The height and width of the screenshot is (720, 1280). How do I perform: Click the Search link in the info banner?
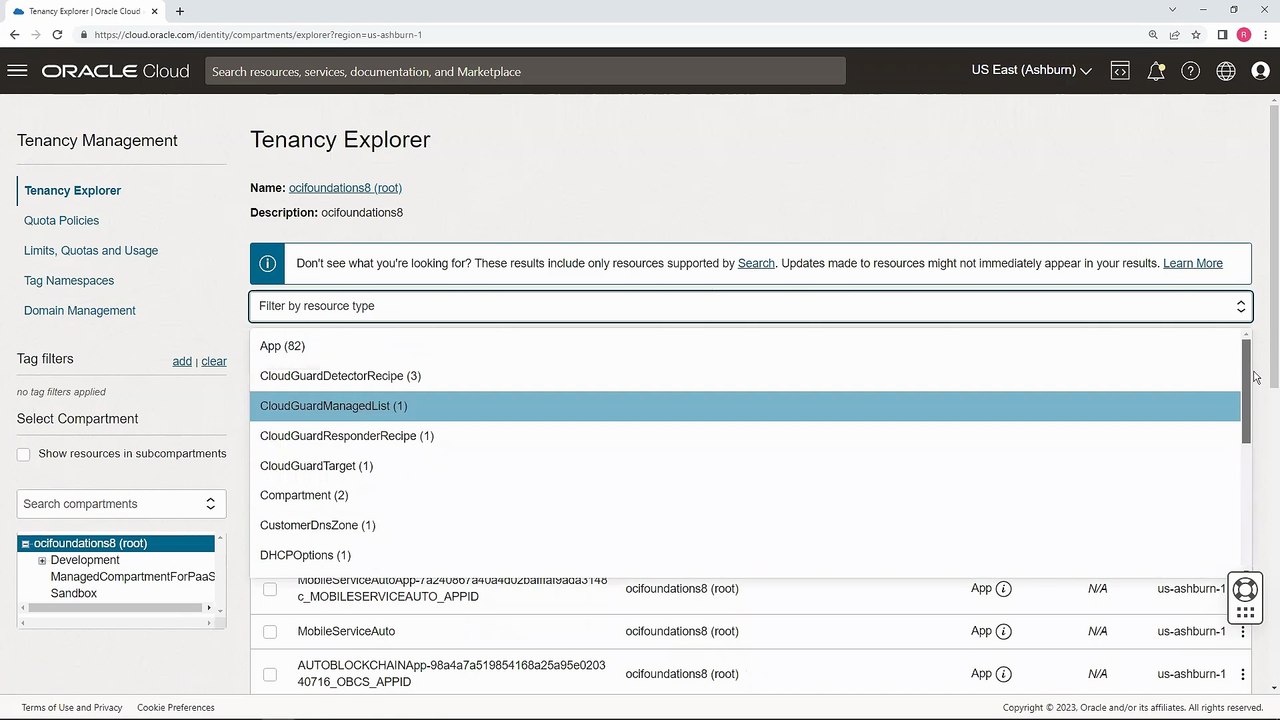click(756, 263)
